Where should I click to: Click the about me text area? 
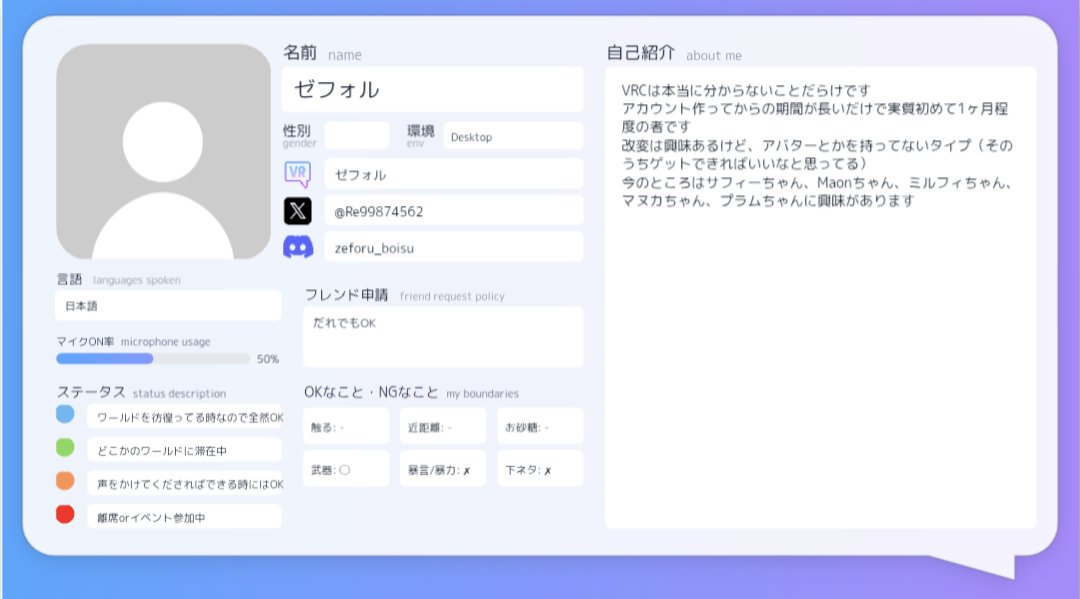point(820,297)
